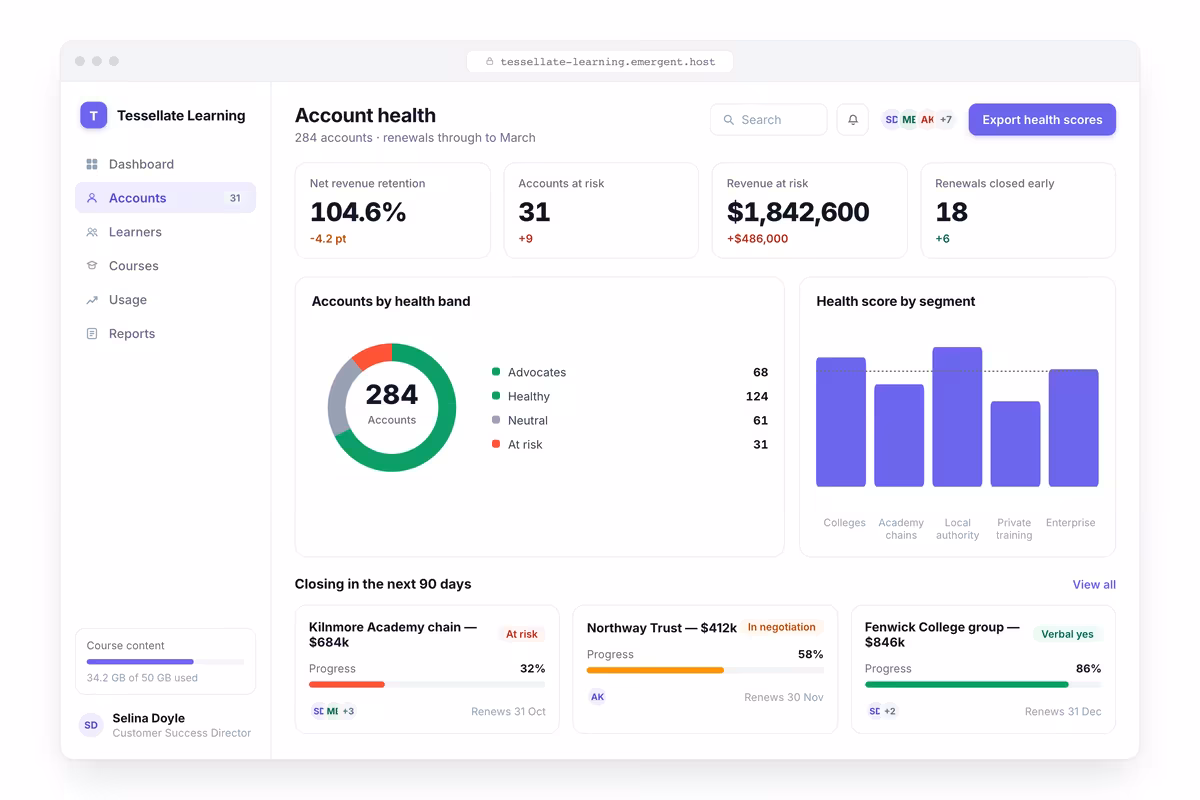Viewport: 1200px width, 800px height.
Task: Open notifications via the bell icon
Action: 853,120
